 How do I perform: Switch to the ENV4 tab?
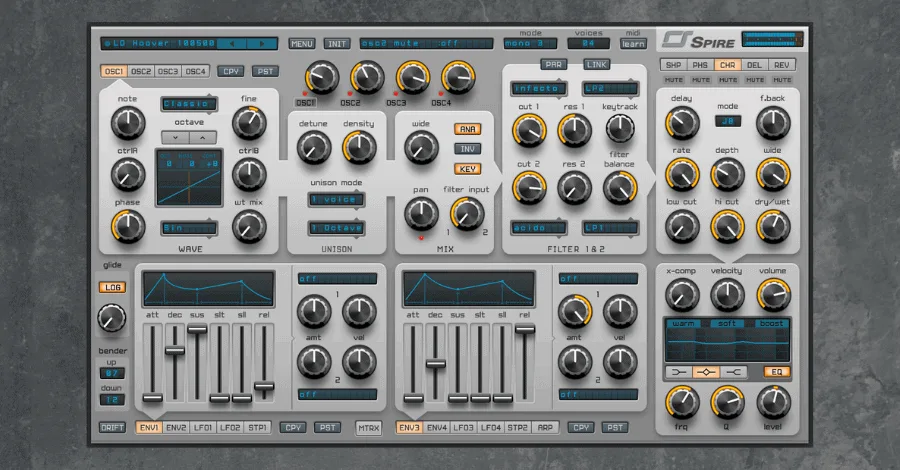coord(437,428)
